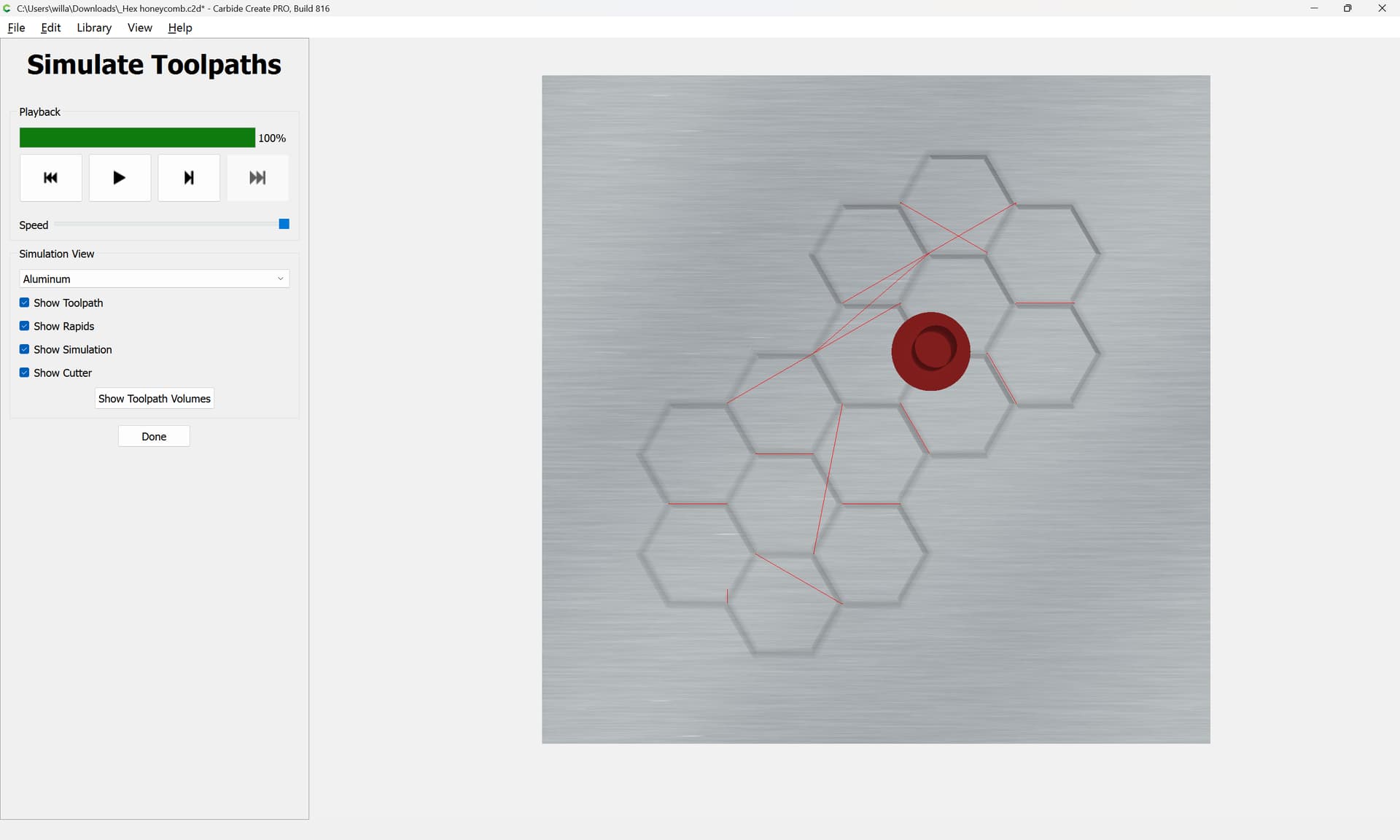This screenshot has width=1400, height=840.
Task: Uncheck Show Toolpath
Action: point(24,302)
